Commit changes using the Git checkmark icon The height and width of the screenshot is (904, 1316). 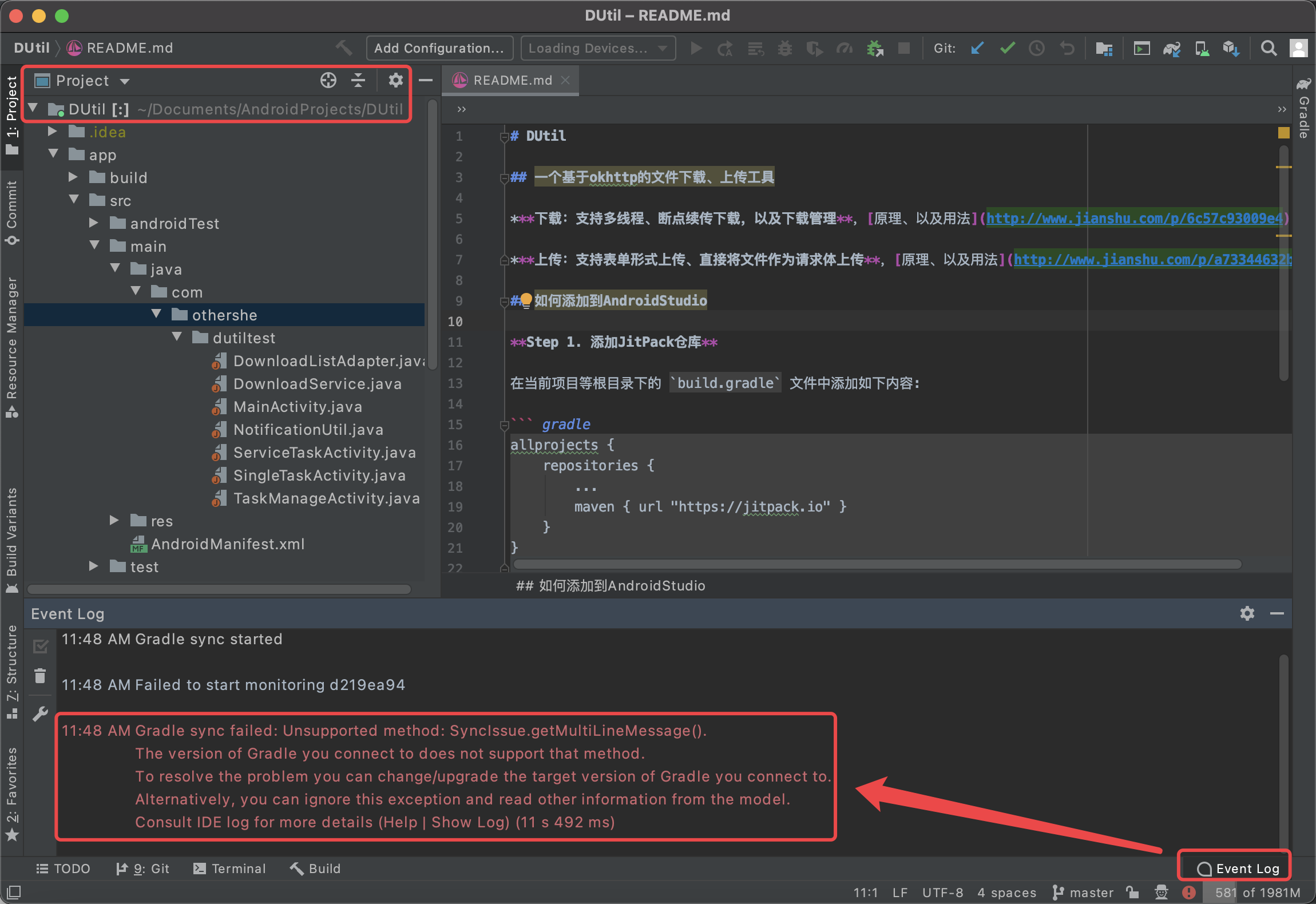(1007, 48)
